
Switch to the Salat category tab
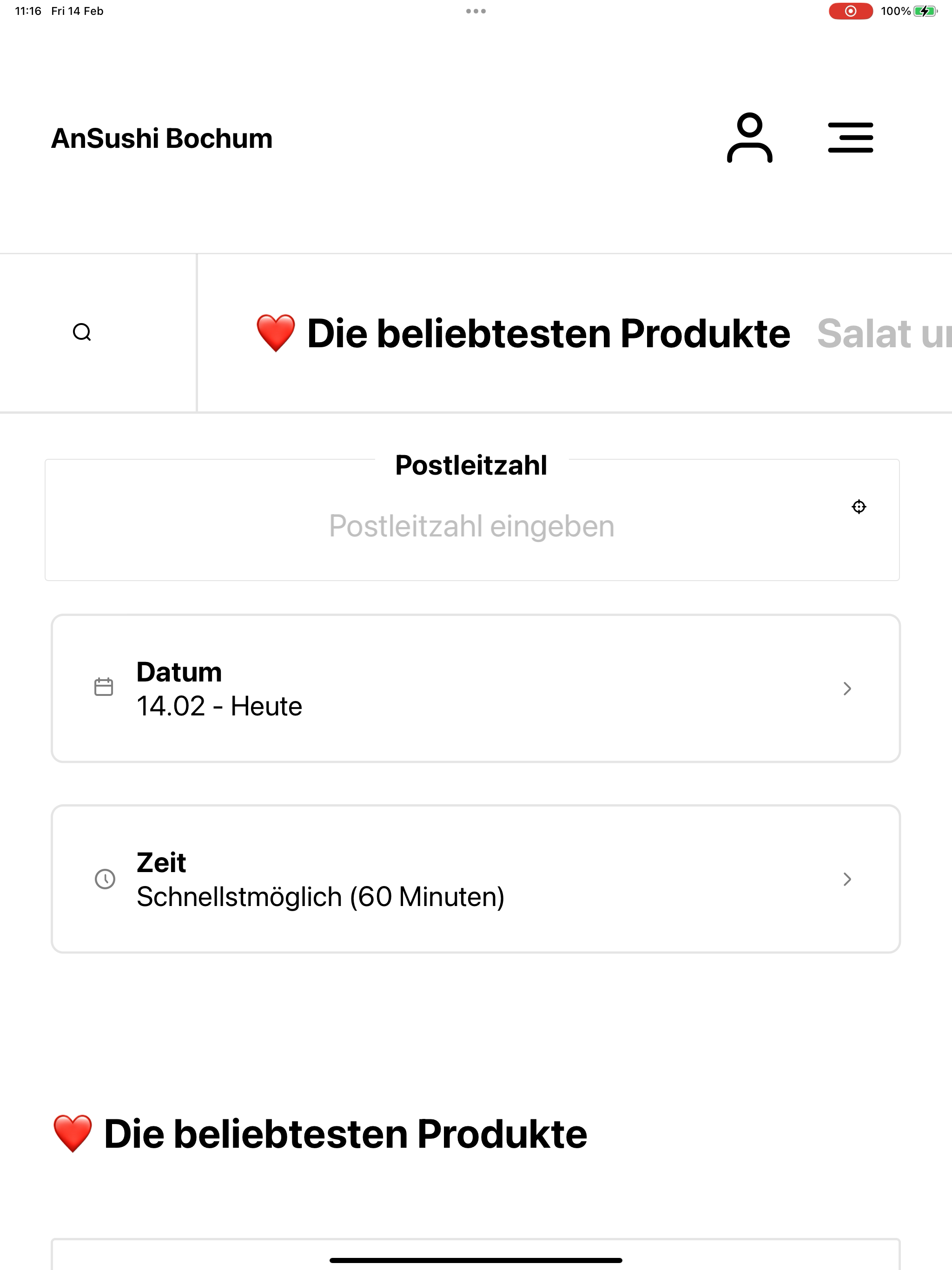click(x=884, y=333)
